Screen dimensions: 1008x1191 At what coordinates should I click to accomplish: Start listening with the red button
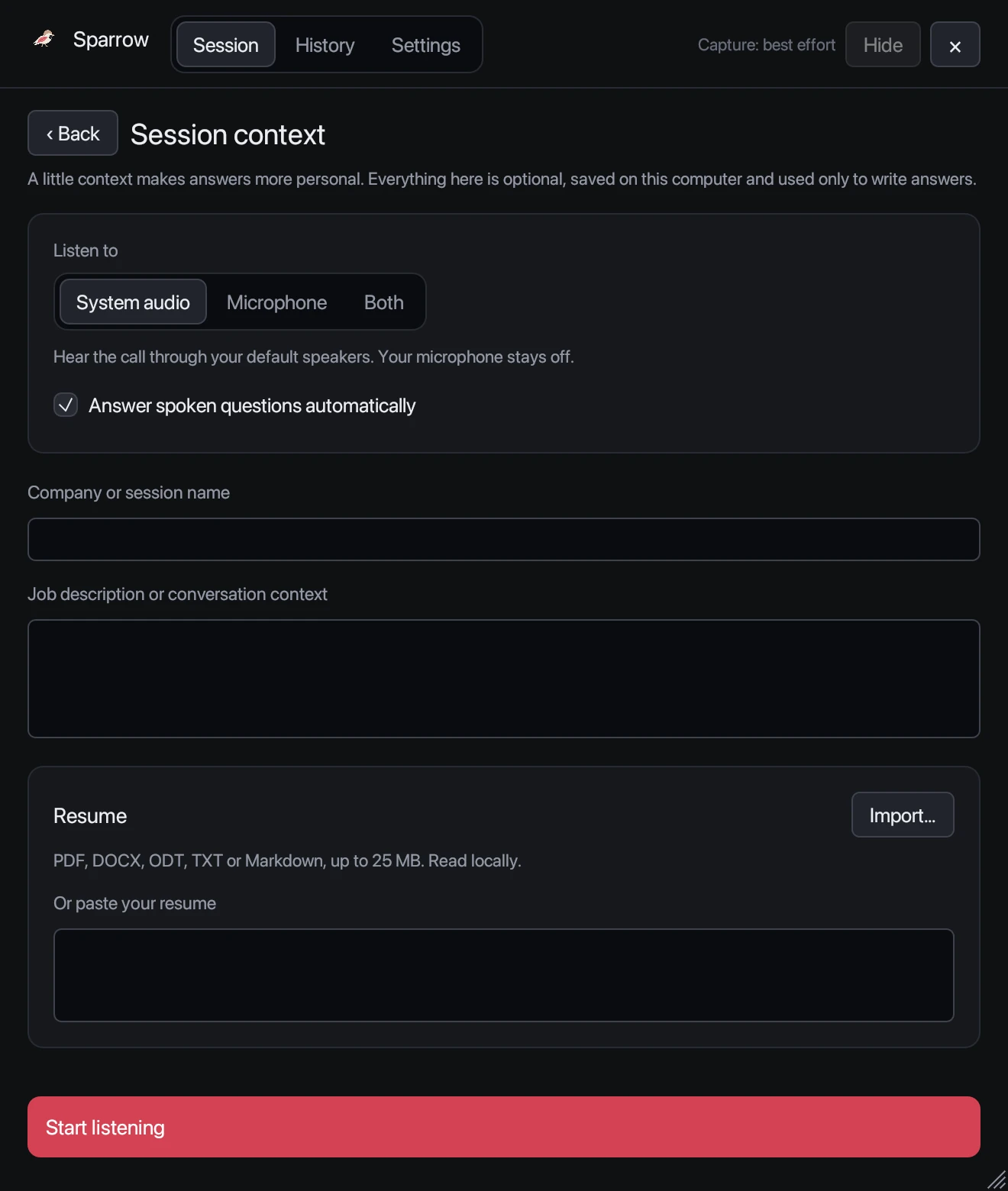[504, 1127]
